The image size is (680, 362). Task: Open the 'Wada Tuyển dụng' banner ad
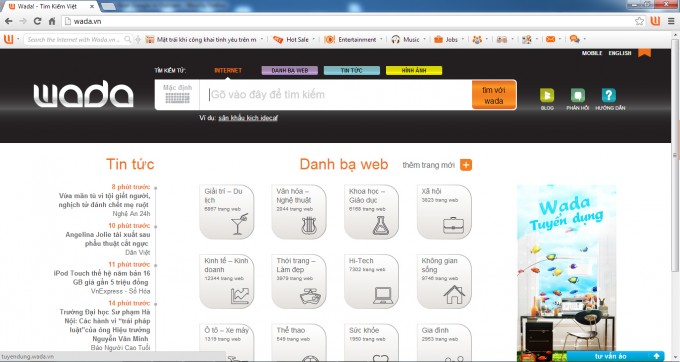click(566, 273)
